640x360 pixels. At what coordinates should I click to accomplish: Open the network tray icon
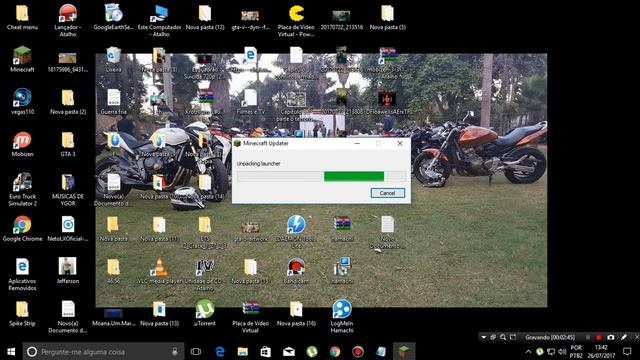(x=551, y=351)
